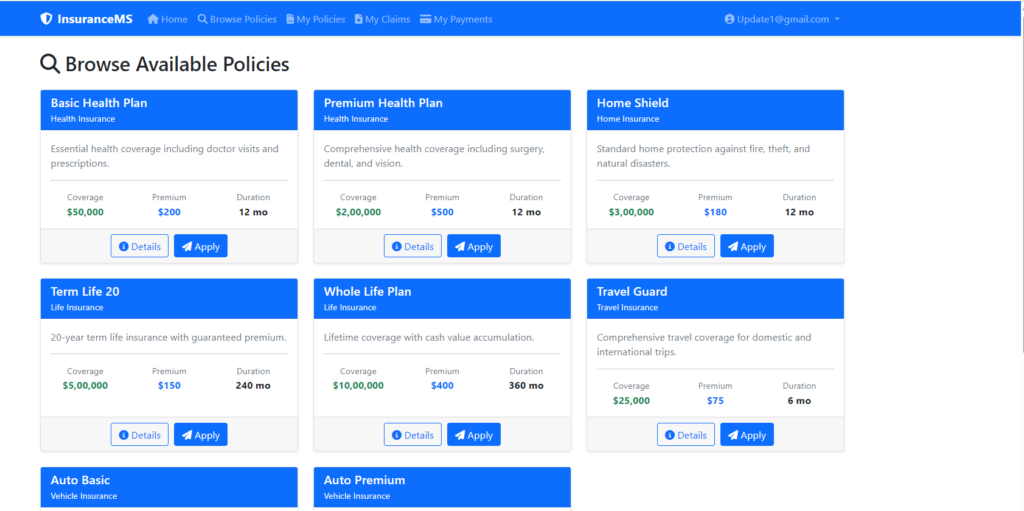Screen dimensions: 1024x511
Task: Click the Basic Health Plan card title
Action: [x=99, y=103]
